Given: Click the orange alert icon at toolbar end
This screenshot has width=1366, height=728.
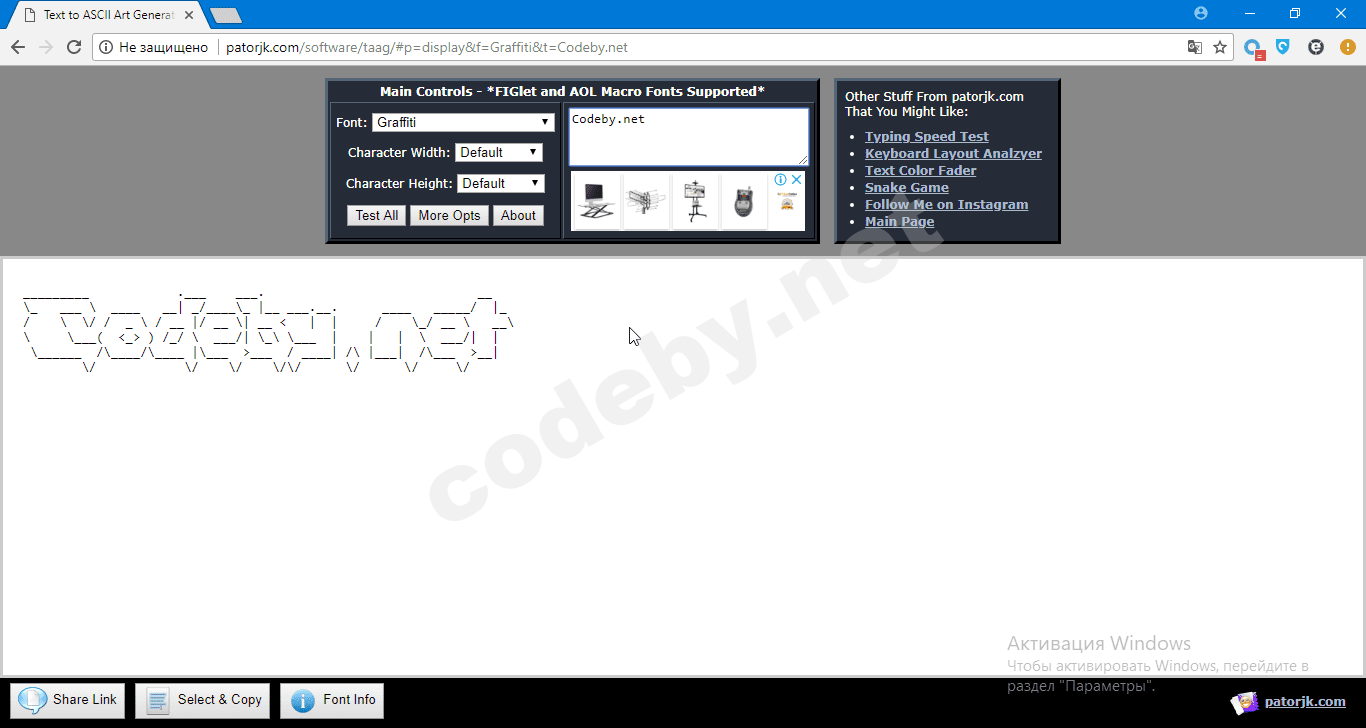Looking at the screenshot, I should 1348,47.
